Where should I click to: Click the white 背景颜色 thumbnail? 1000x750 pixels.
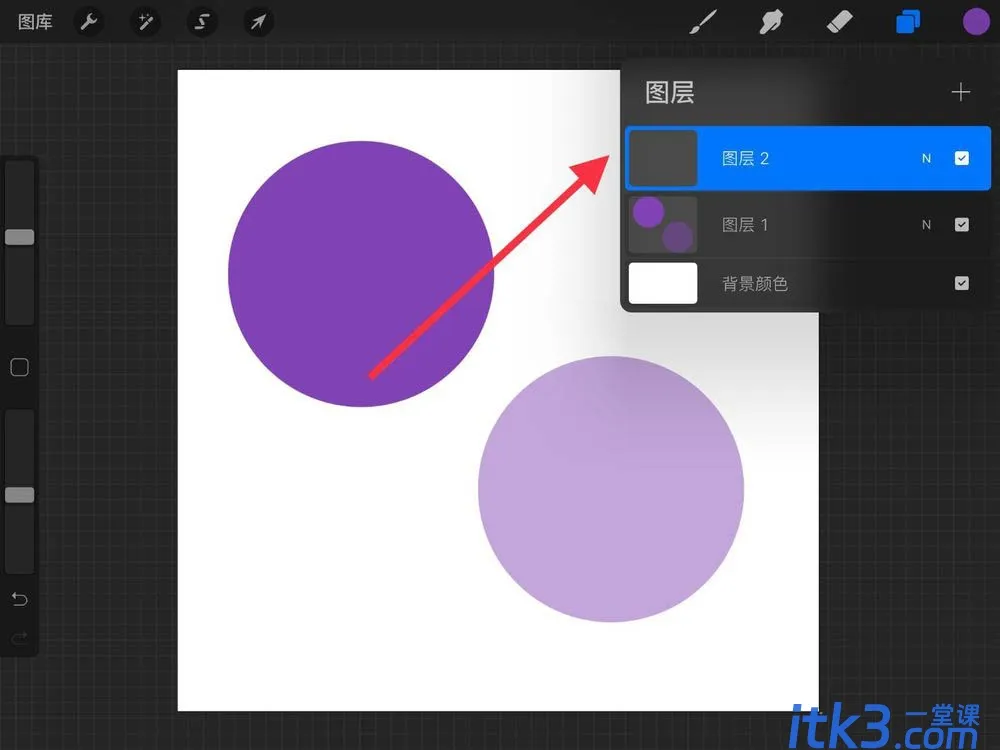[663, 283]
